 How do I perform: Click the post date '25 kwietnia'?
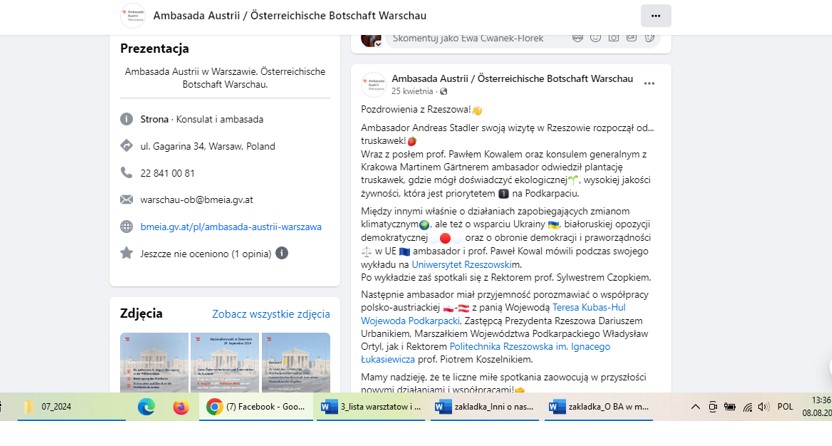pos(412,90)
